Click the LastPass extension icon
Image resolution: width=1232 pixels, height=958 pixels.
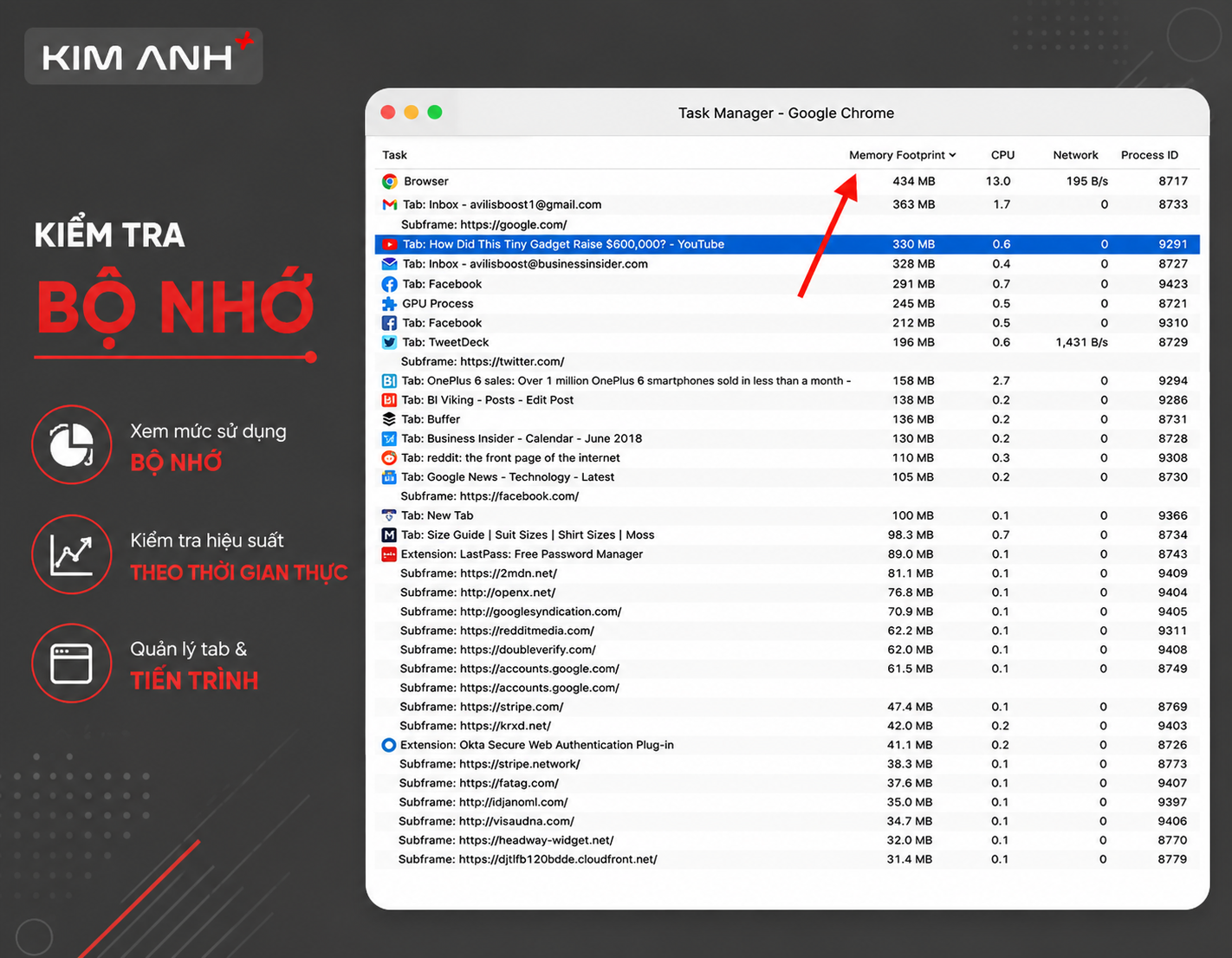coord(389,554)
